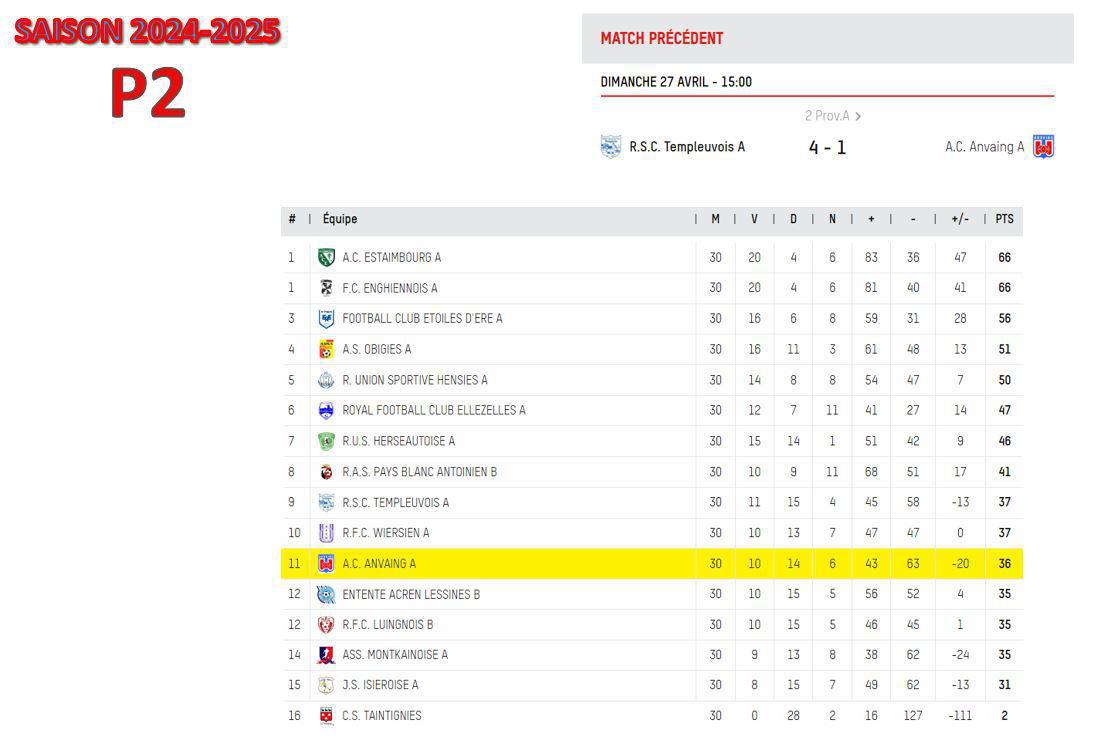Screen dimensions: 1113x744
Task: Sort table by Équipe column header
Action: click(340, 219)
